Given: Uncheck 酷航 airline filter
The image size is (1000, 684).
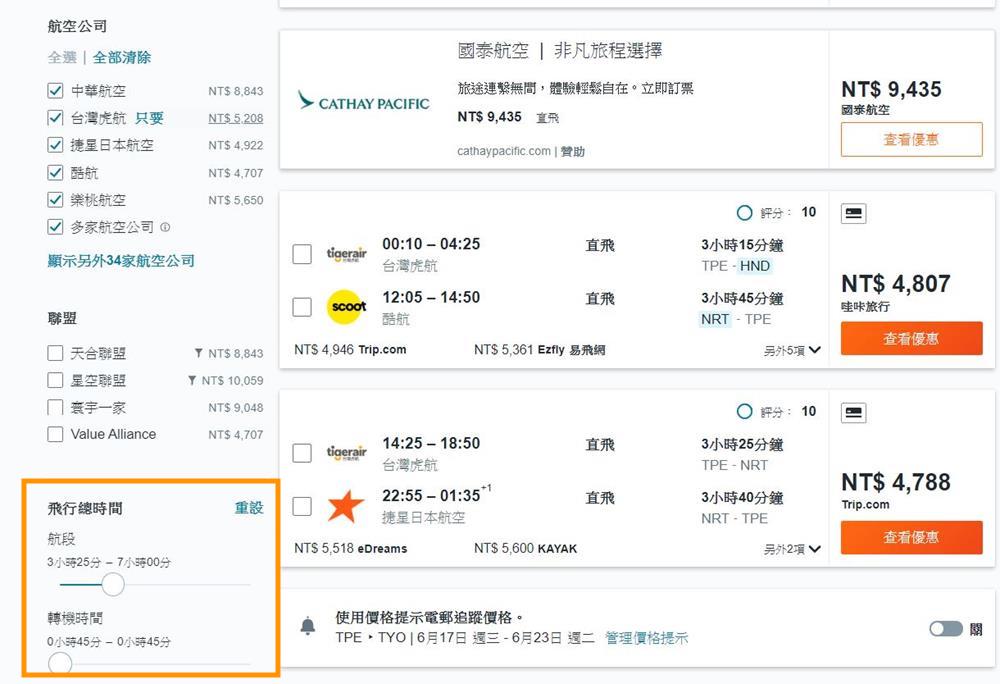Looking at the screenshot, I should coord(55,173).
